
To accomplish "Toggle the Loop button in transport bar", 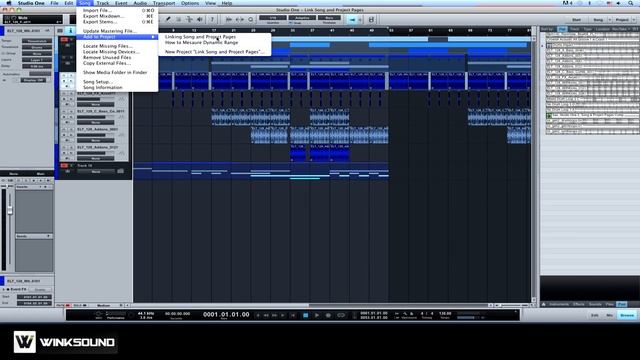I will (341, 315).
